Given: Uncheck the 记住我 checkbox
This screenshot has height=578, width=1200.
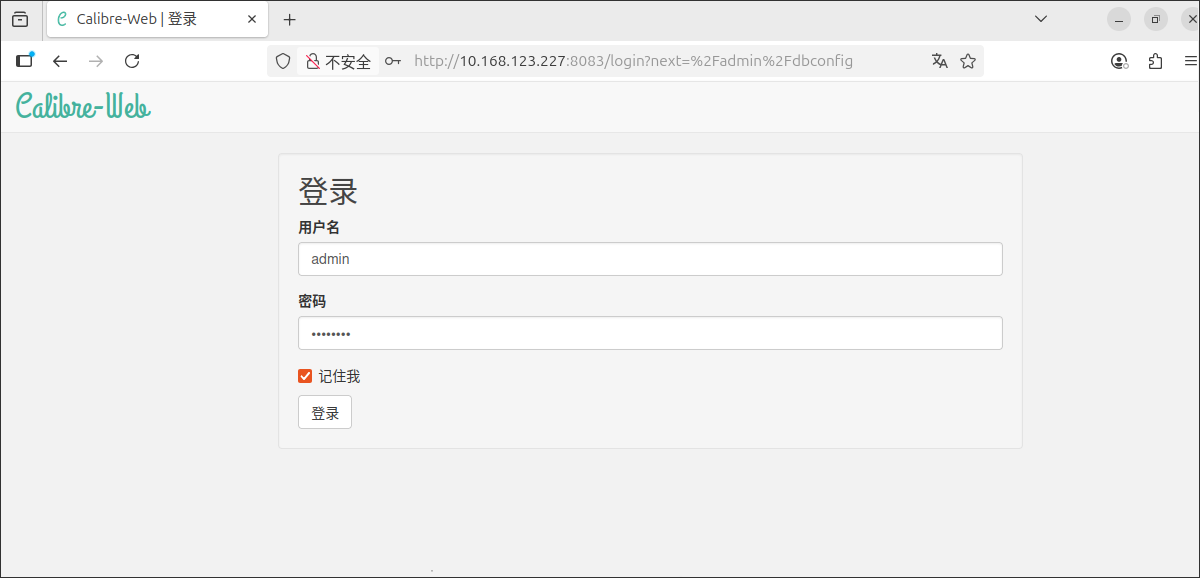Looking at the screenshot, I should [306, 376].
